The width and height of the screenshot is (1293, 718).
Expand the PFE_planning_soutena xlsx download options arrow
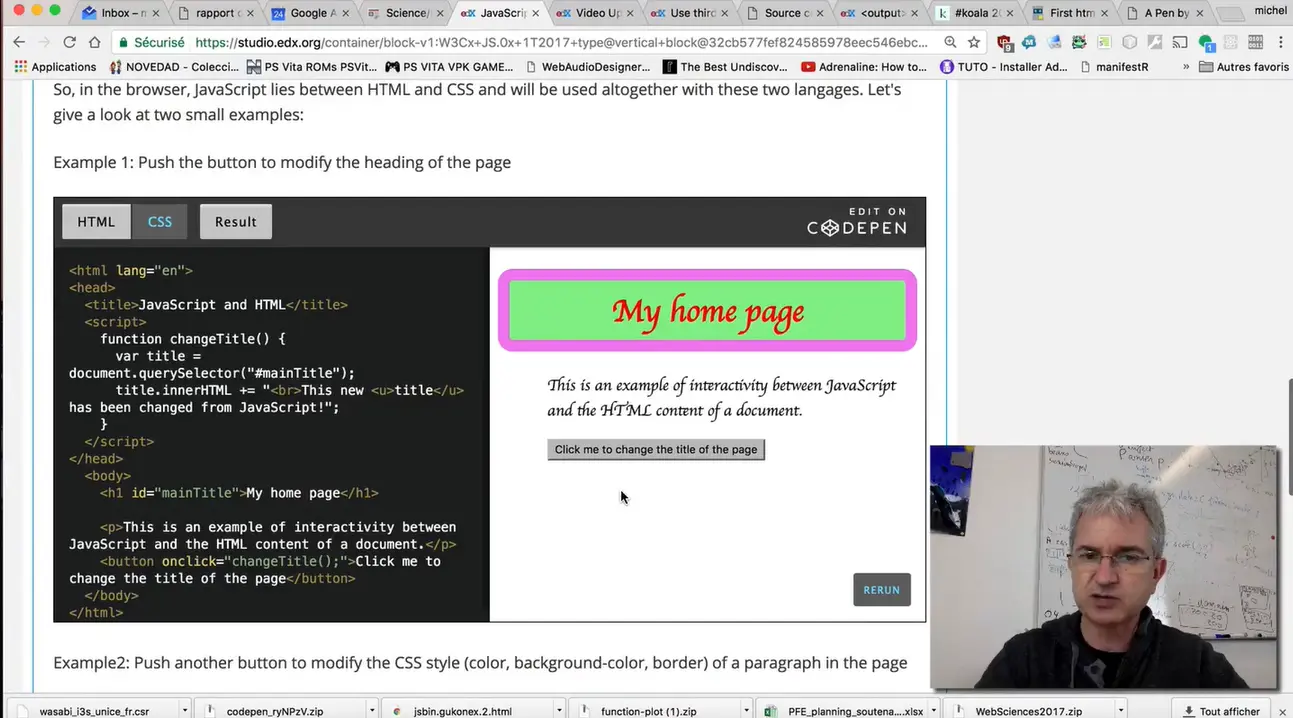pyautogui.click(x=936, y=711)
